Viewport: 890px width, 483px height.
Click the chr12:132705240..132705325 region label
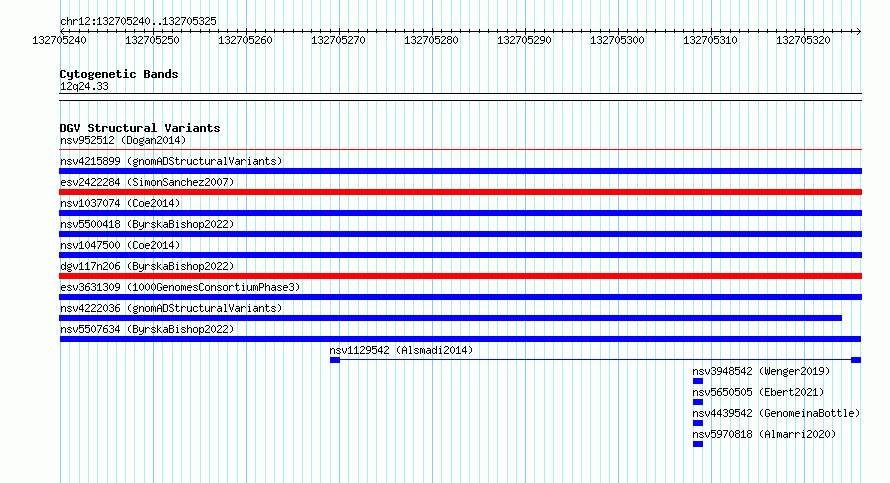pyautogui.click(x=138, y=22)
